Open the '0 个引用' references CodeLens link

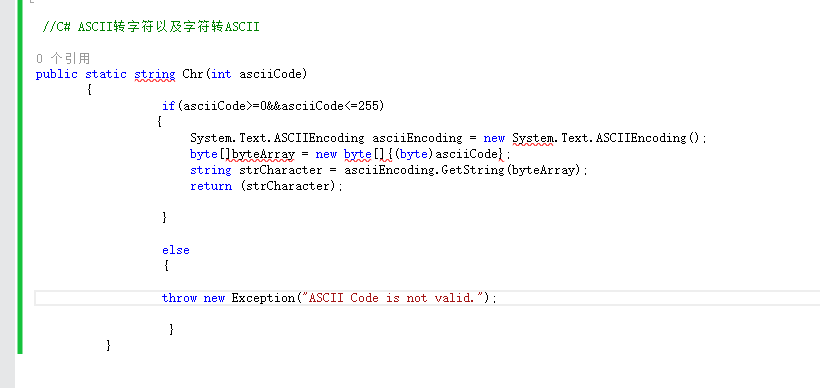coord(63,59)
